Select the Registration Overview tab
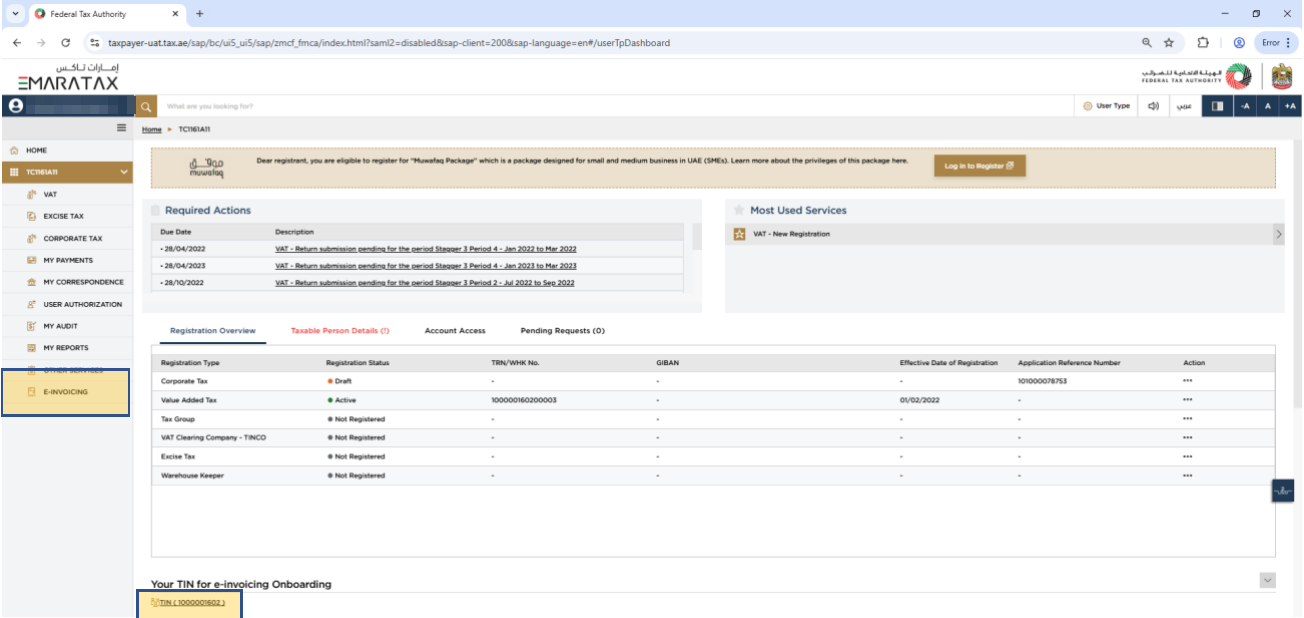The width and height of the screenshot is (1304, 618). point(212,331)
